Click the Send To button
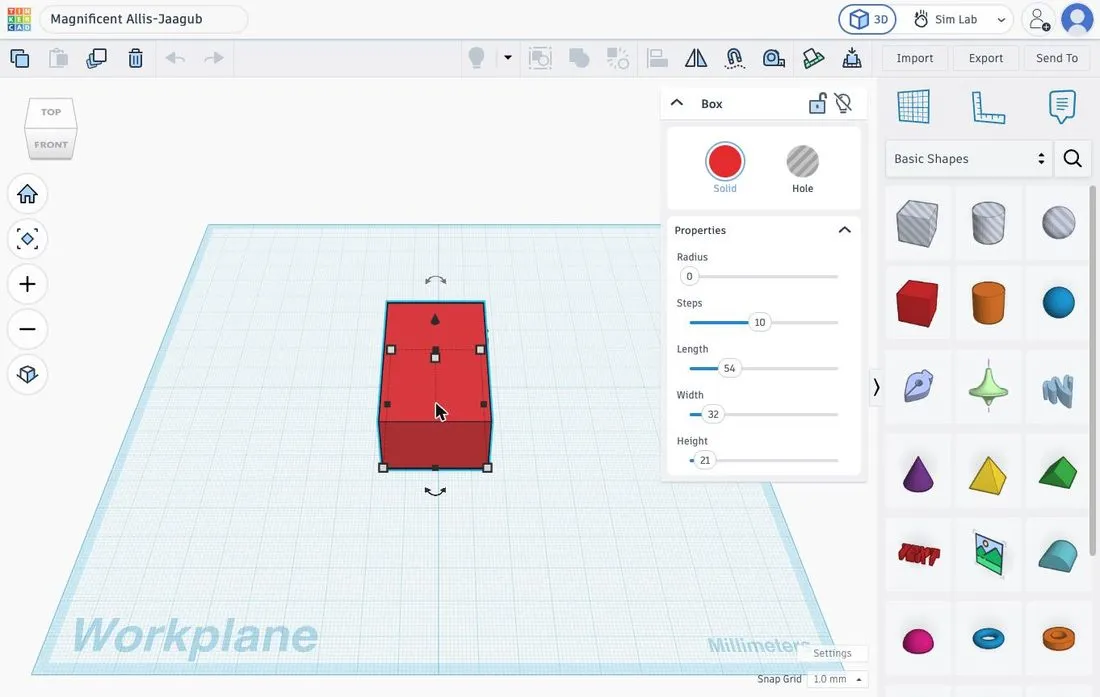The height and width of the screenshot is (697, 1100). [1057, 58]
